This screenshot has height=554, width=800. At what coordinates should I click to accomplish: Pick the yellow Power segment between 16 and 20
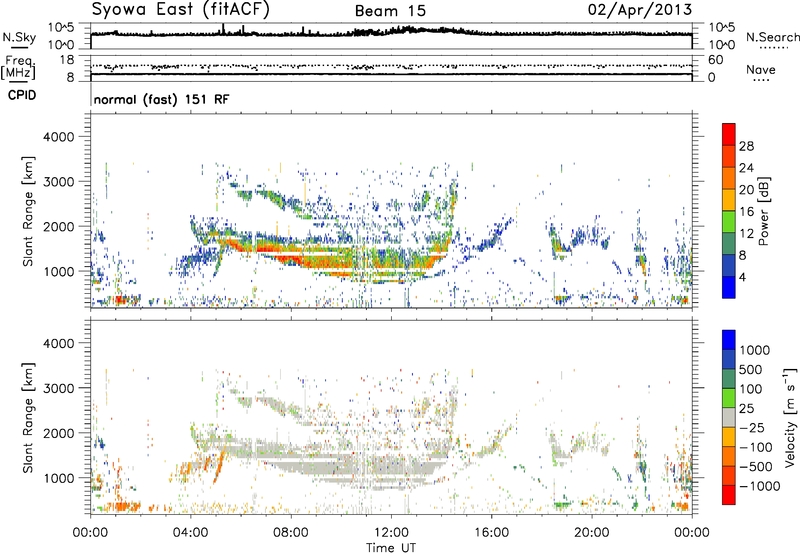[x=729, y=199]
